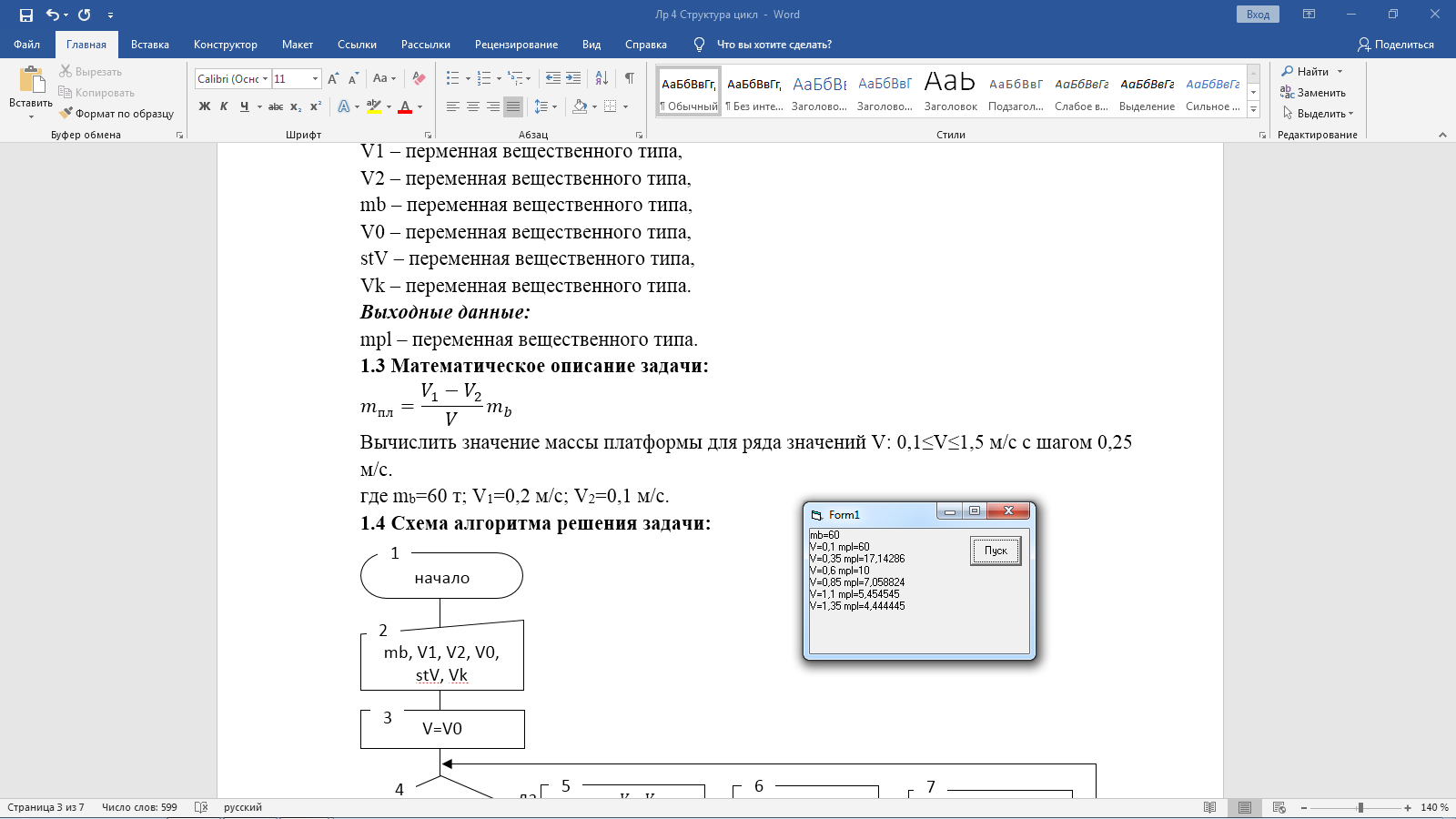Image resolution: width=1456 pixels, height=819 pixels.
Task: Toggle italic К formatting
Action: pos(224,106)
